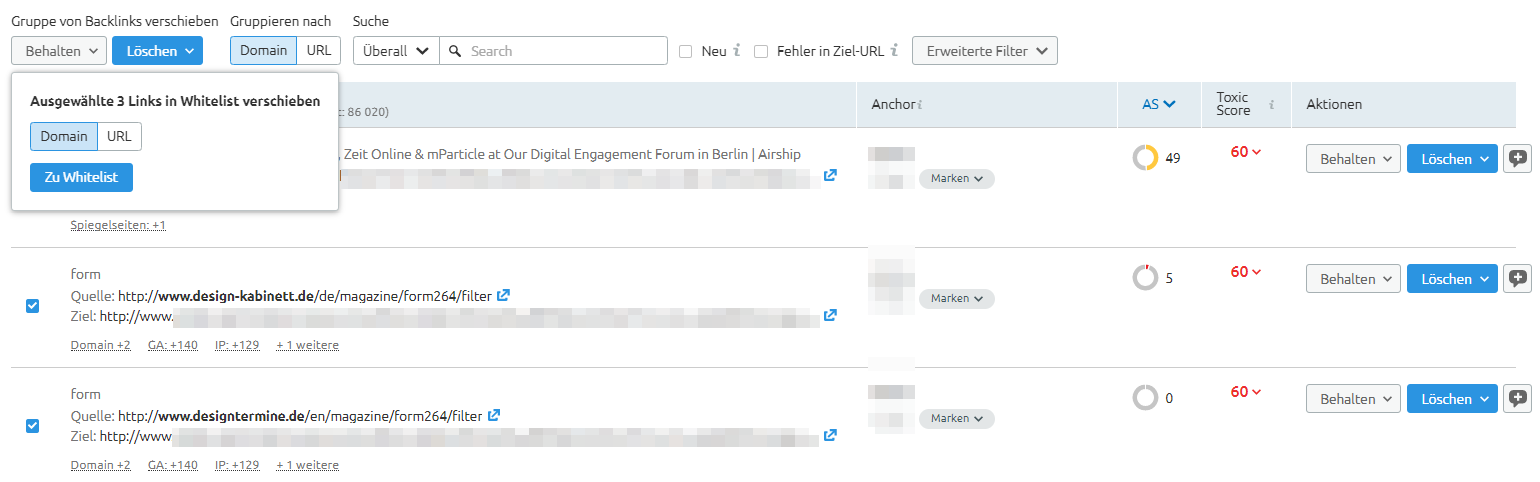Click info icon beside Toxic Score header

click(1272, 104)
